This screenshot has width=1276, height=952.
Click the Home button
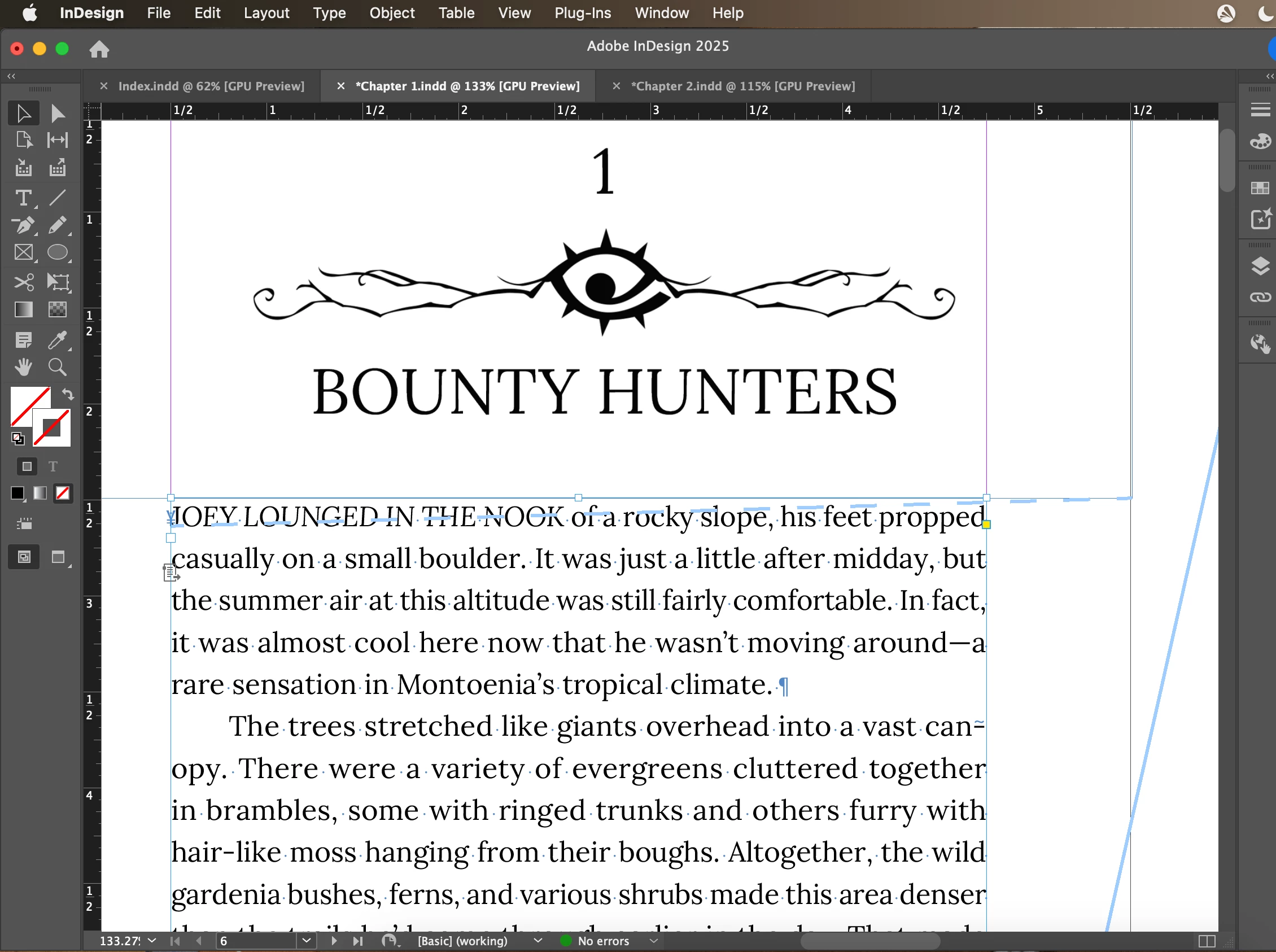99,49
